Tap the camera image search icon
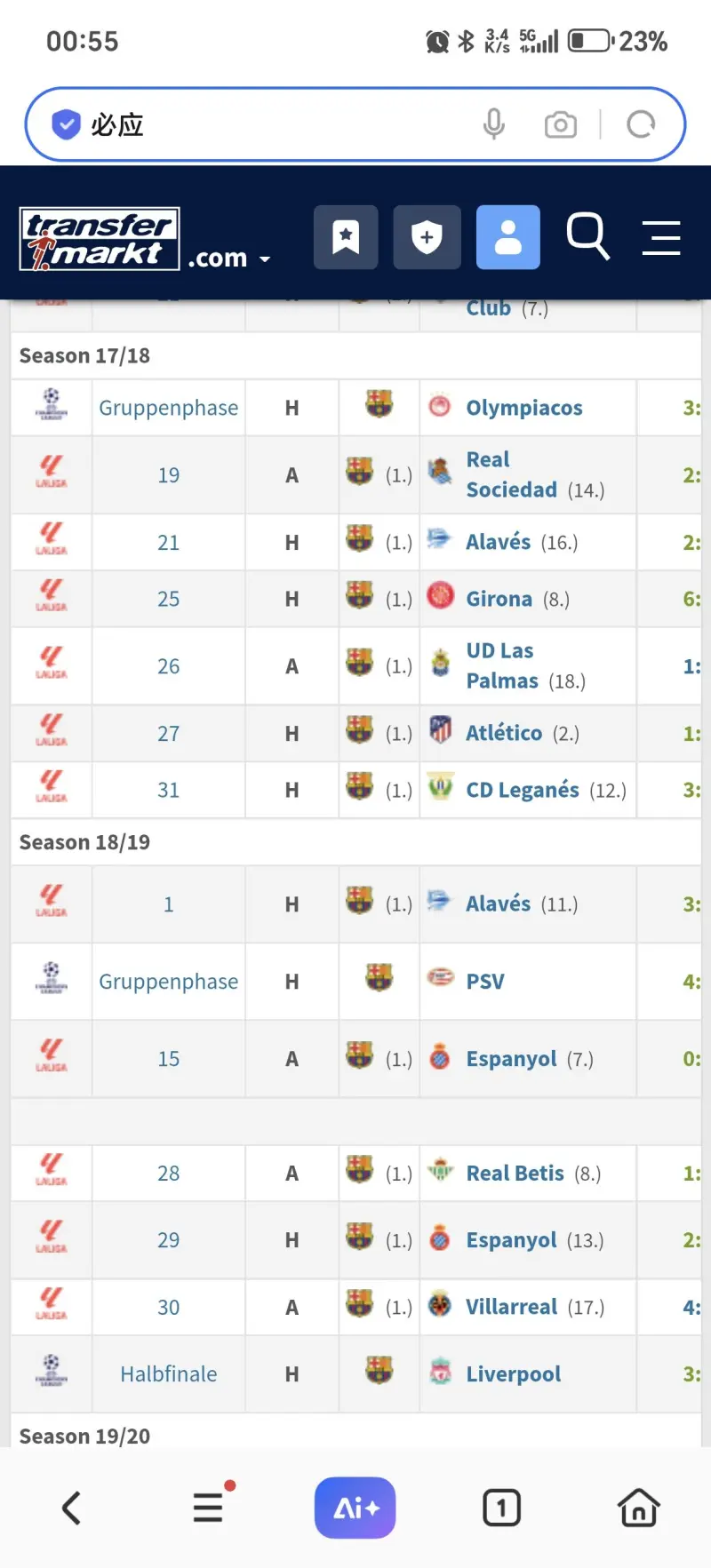 (560, 124)
